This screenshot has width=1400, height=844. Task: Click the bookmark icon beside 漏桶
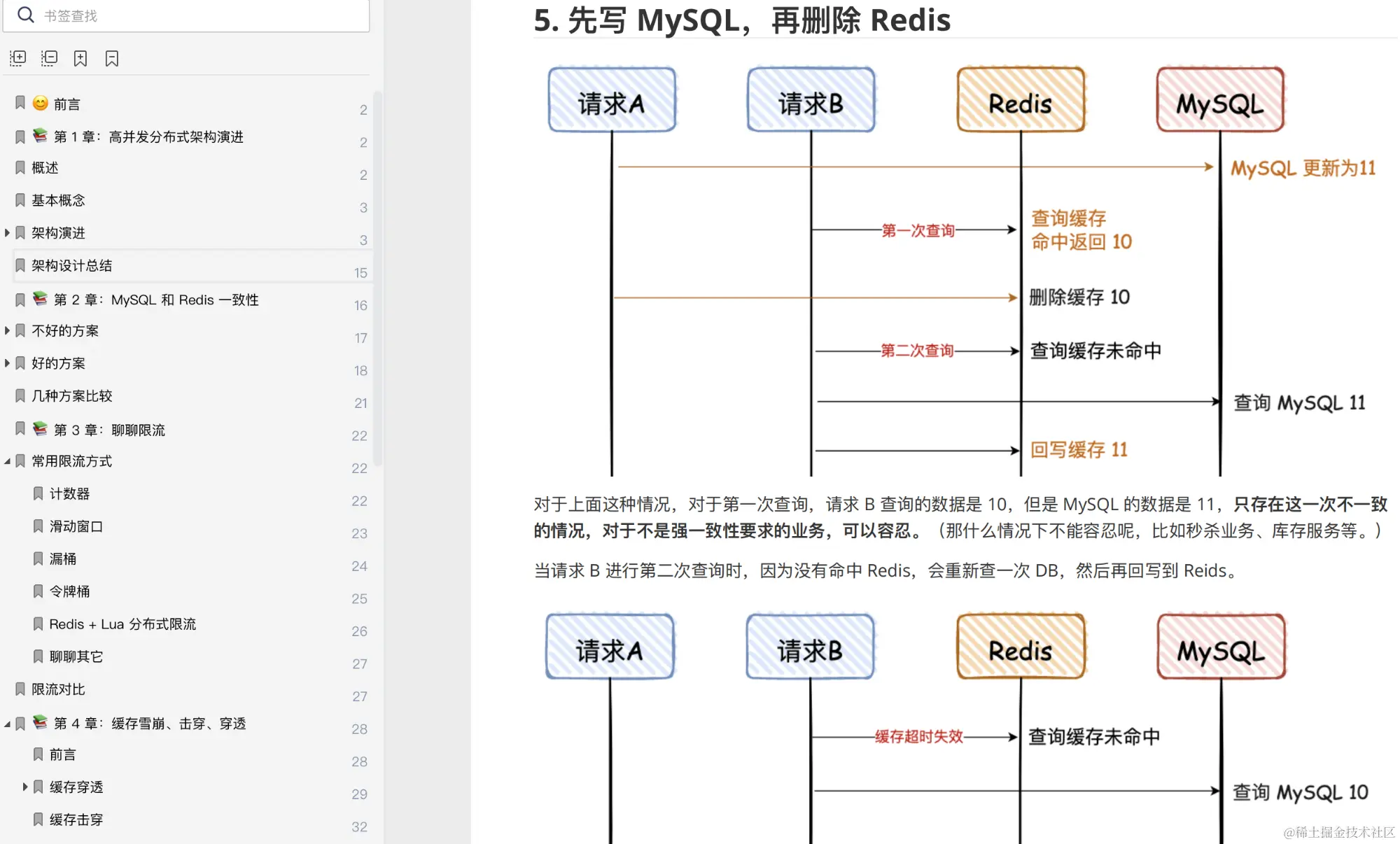point(38,558)
